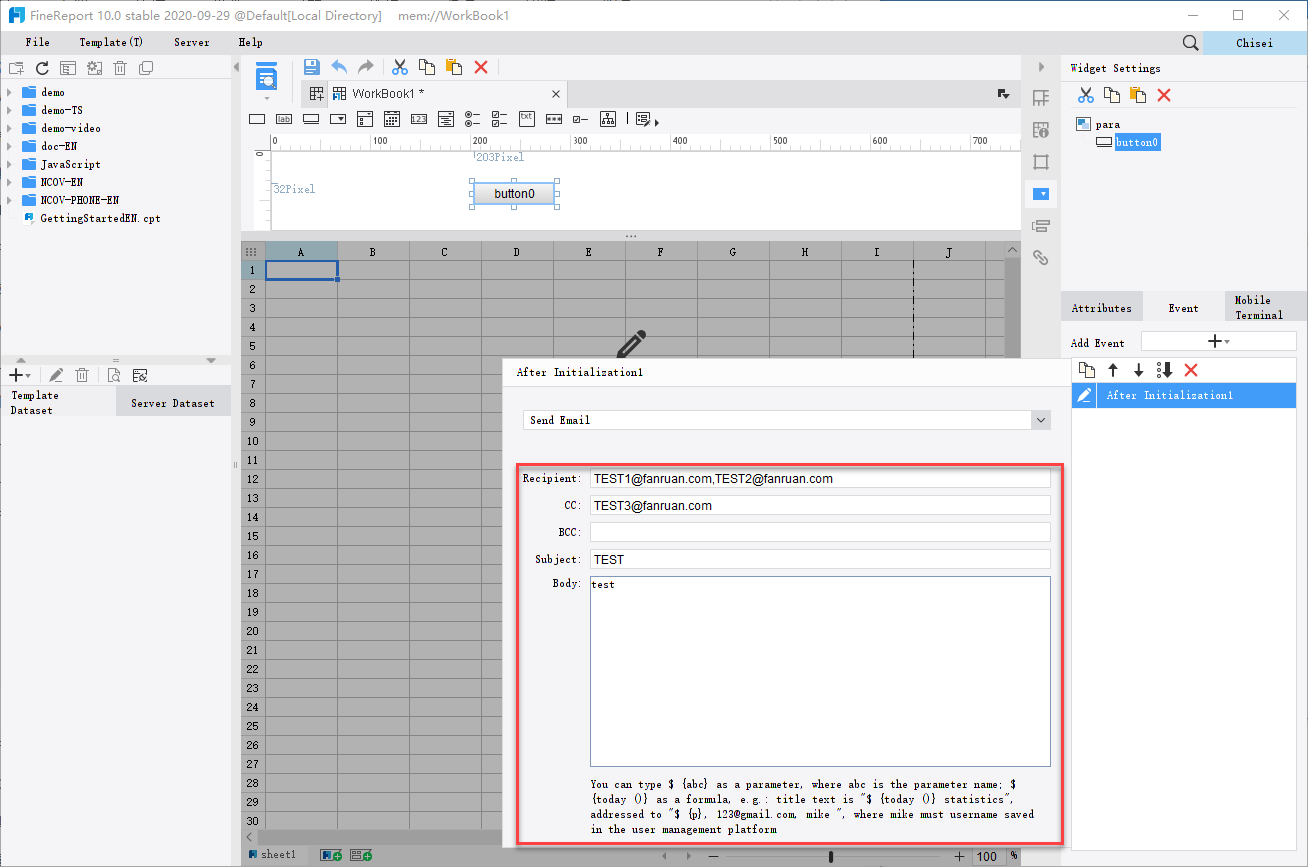The image size is (1308, 867).
Task: Click the Recipient email field
Action: pos(820,479)
